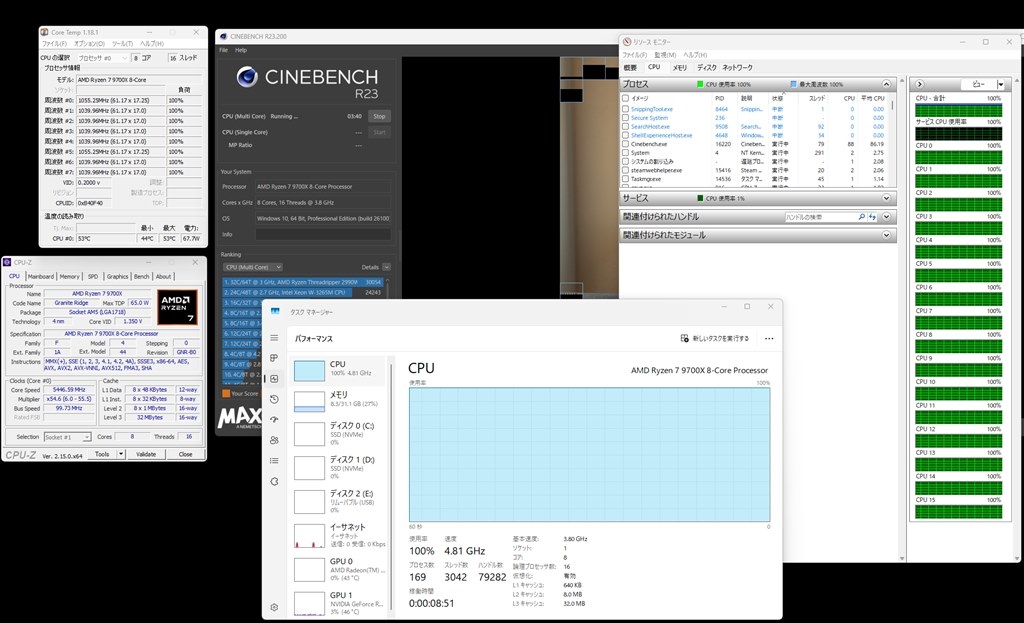Click the Close button in CPU-Z
This screenshot has height=623, width=1024.
click(x=185, y=454)
